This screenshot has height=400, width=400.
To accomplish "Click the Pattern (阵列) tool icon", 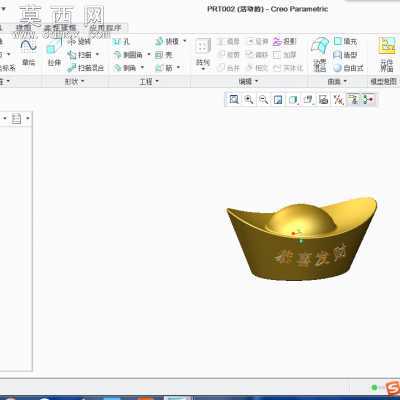I will click(x=203, y=47).
